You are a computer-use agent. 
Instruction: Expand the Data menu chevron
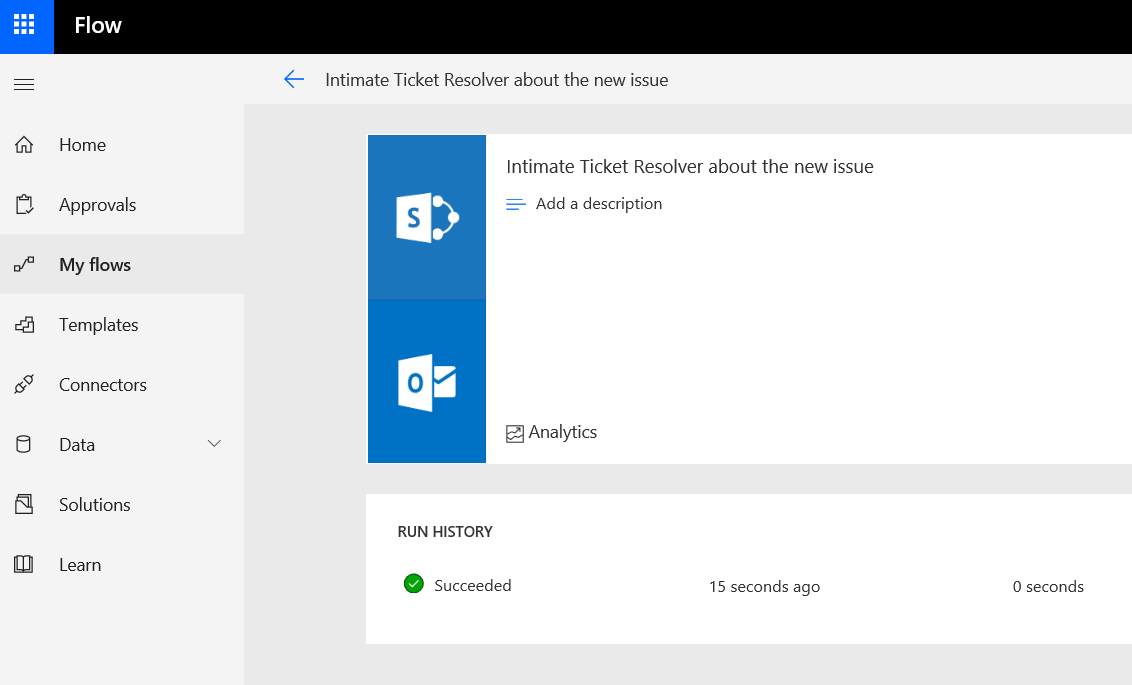214,443
